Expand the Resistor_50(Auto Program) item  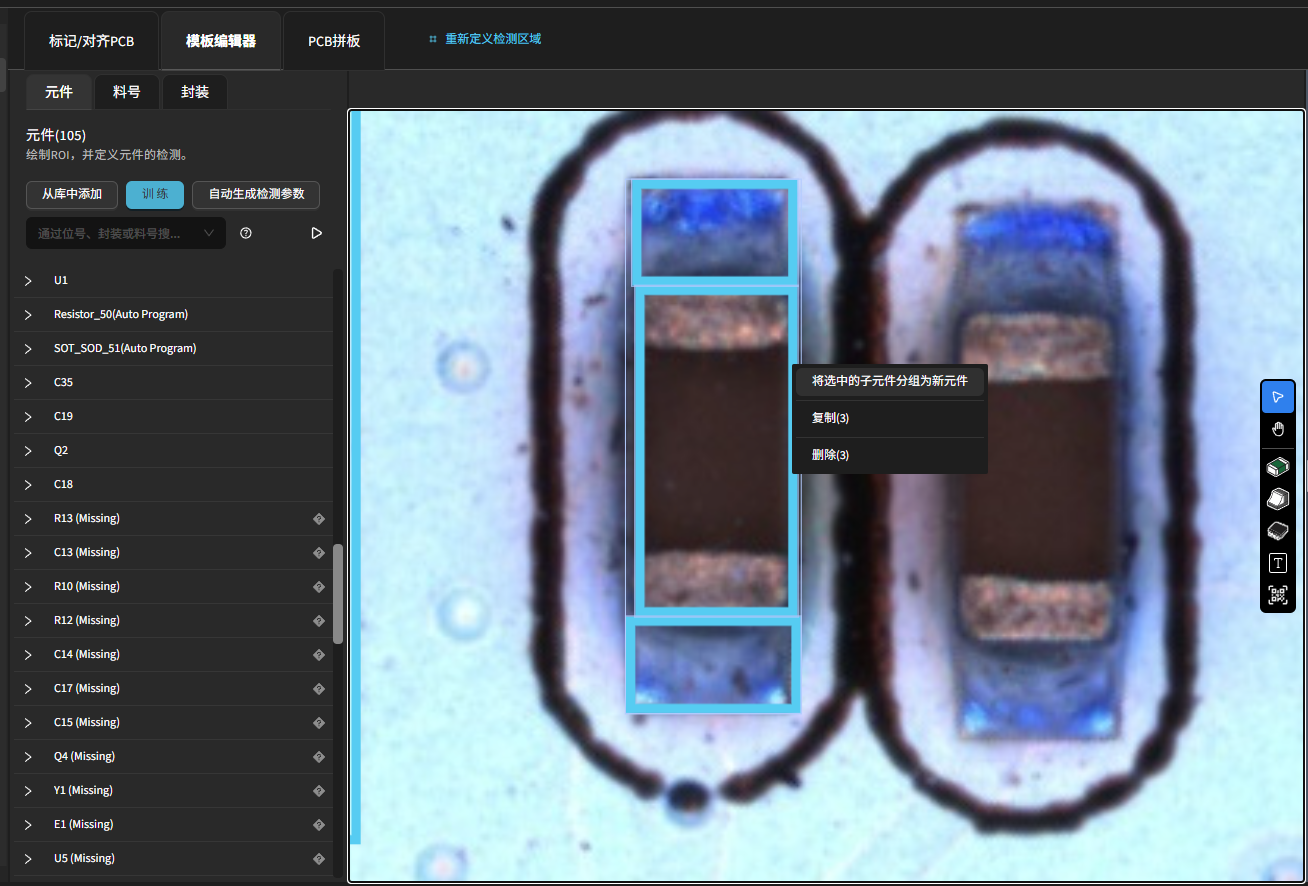(x=28, y=315)
